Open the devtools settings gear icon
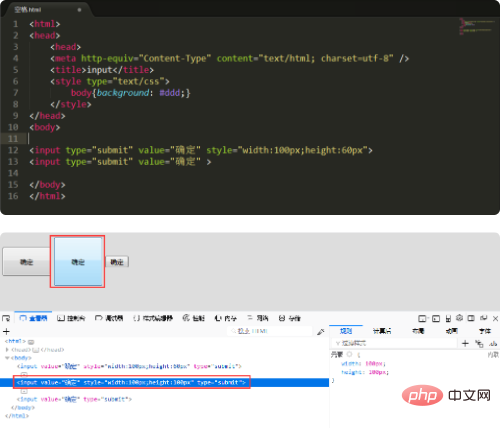 (x=459, y=318)
